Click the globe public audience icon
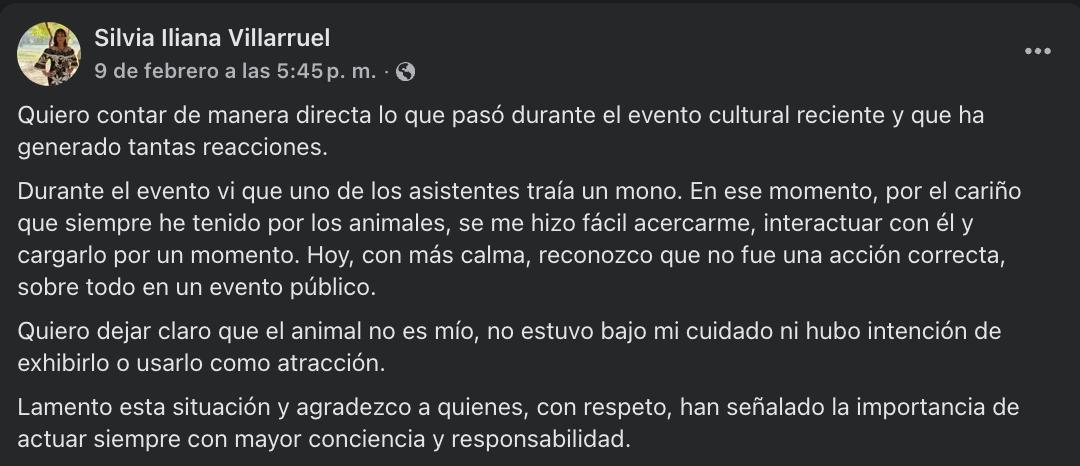 pos(406,71)
